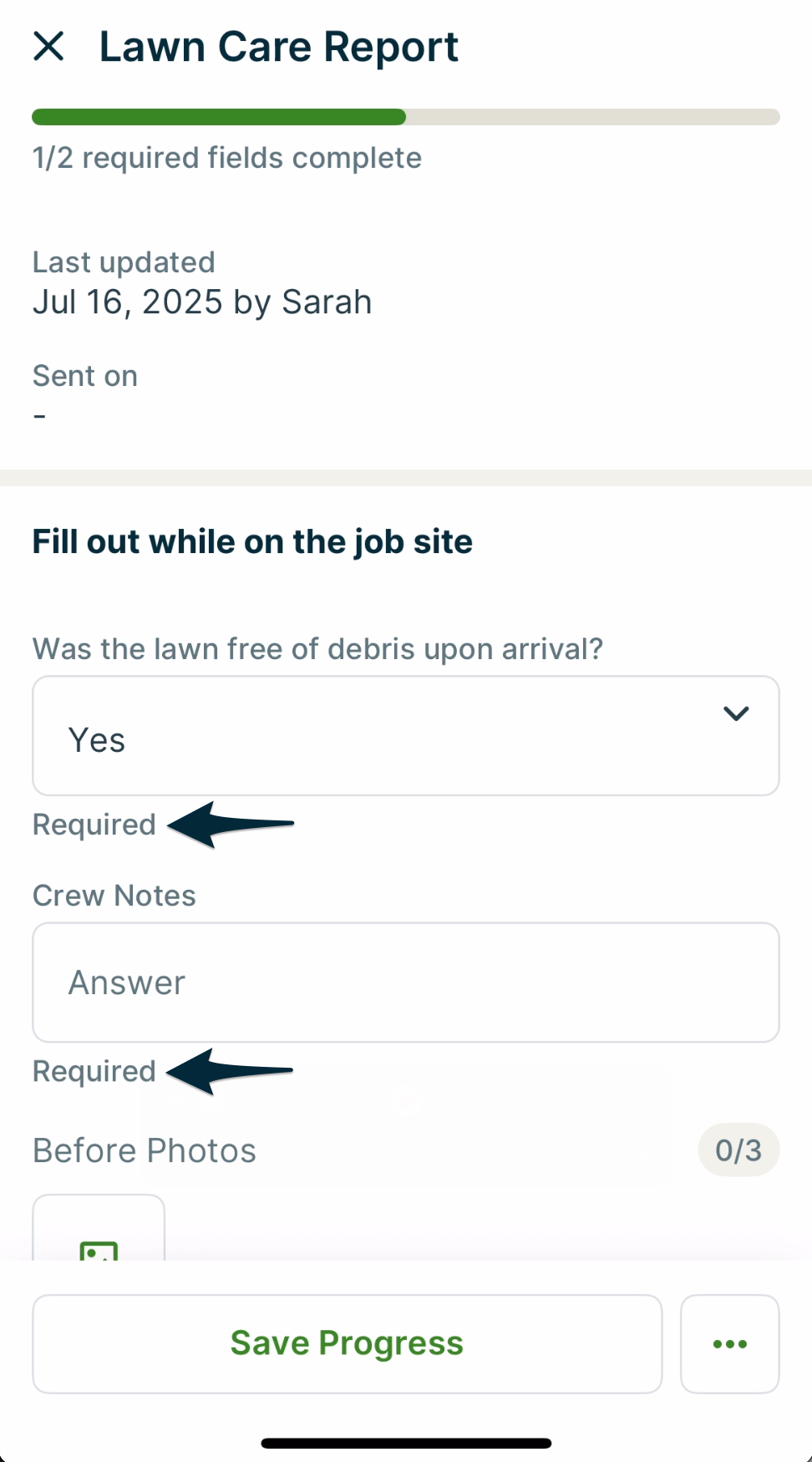
Task: Click the arrow beside the debris Required label
Action: pos(231,825)
